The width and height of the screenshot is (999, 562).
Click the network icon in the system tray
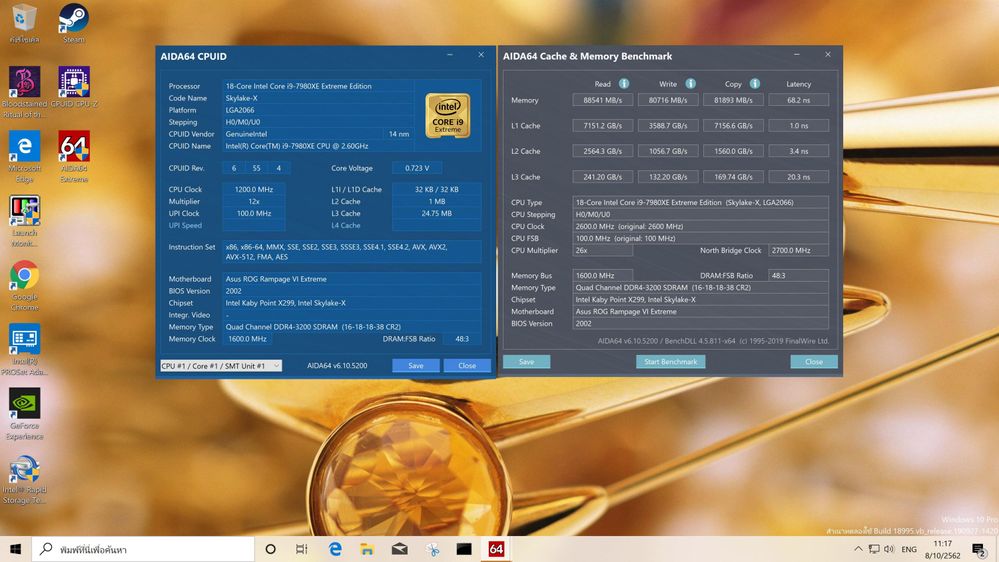(874, 549)
